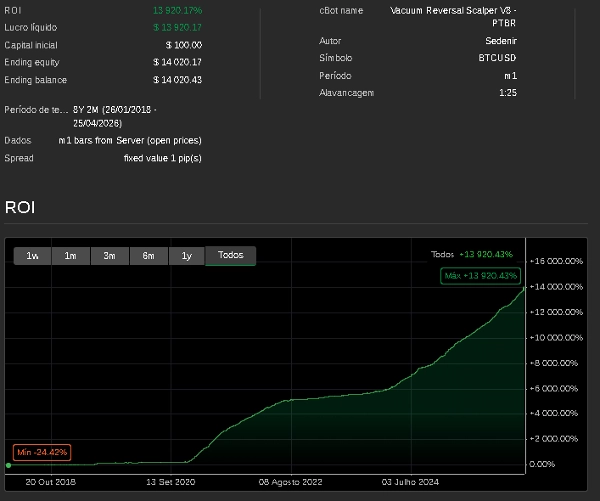
Task: Select the Todos range tab
Action: (x=230, y=256)
